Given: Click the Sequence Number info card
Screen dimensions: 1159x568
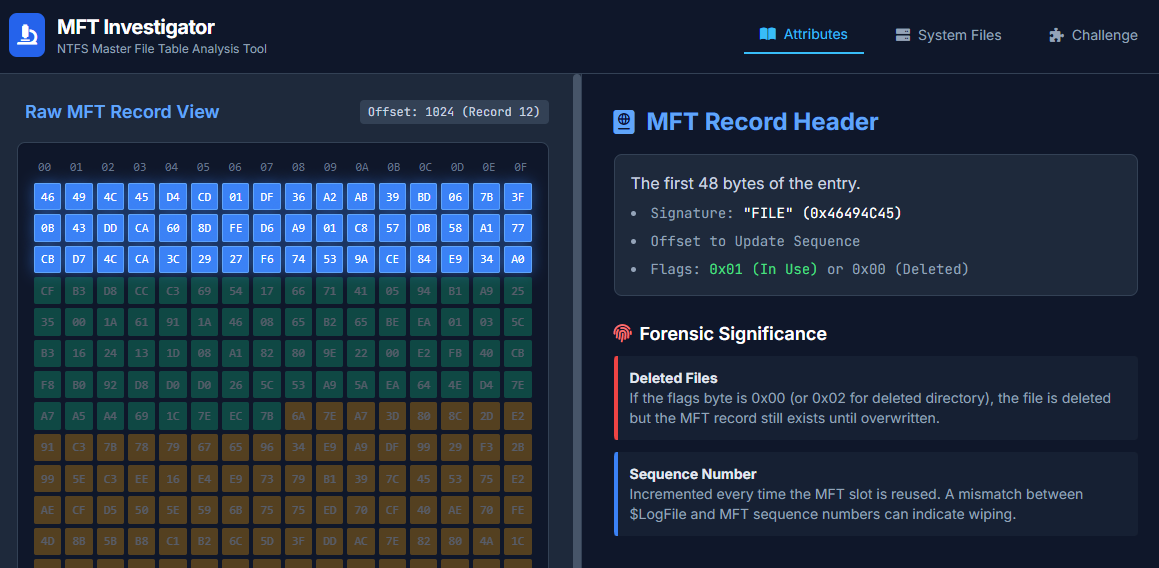Looking at the screenshot, I should click(x=875, y=494).
